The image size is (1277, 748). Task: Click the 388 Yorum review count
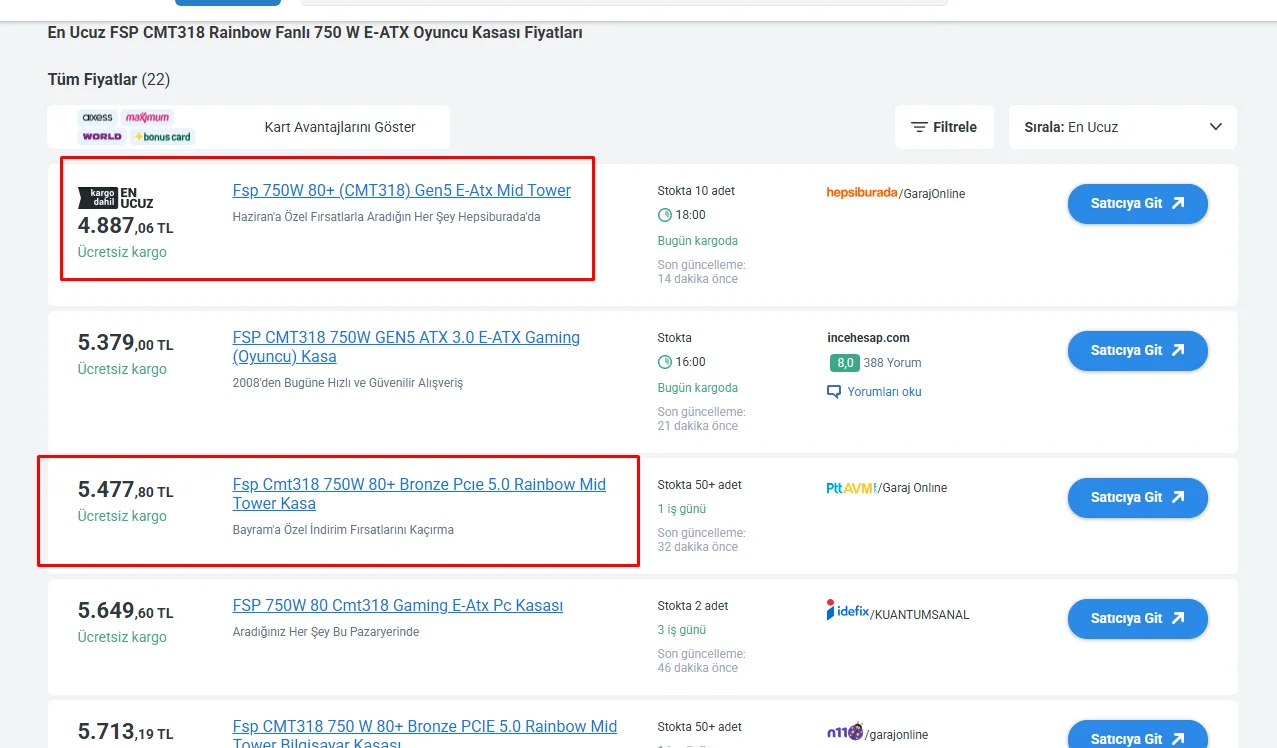pos(893,363)
